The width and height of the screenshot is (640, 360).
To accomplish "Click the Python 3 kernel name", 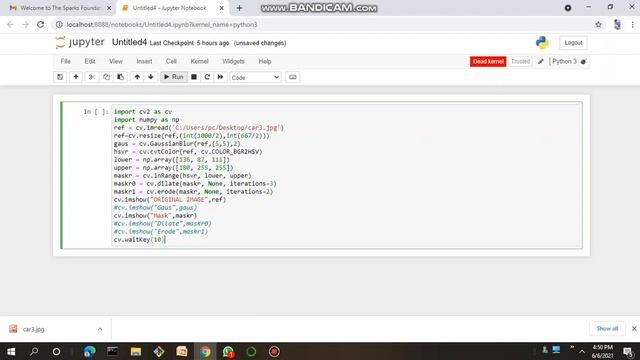I will pos(564,62).
